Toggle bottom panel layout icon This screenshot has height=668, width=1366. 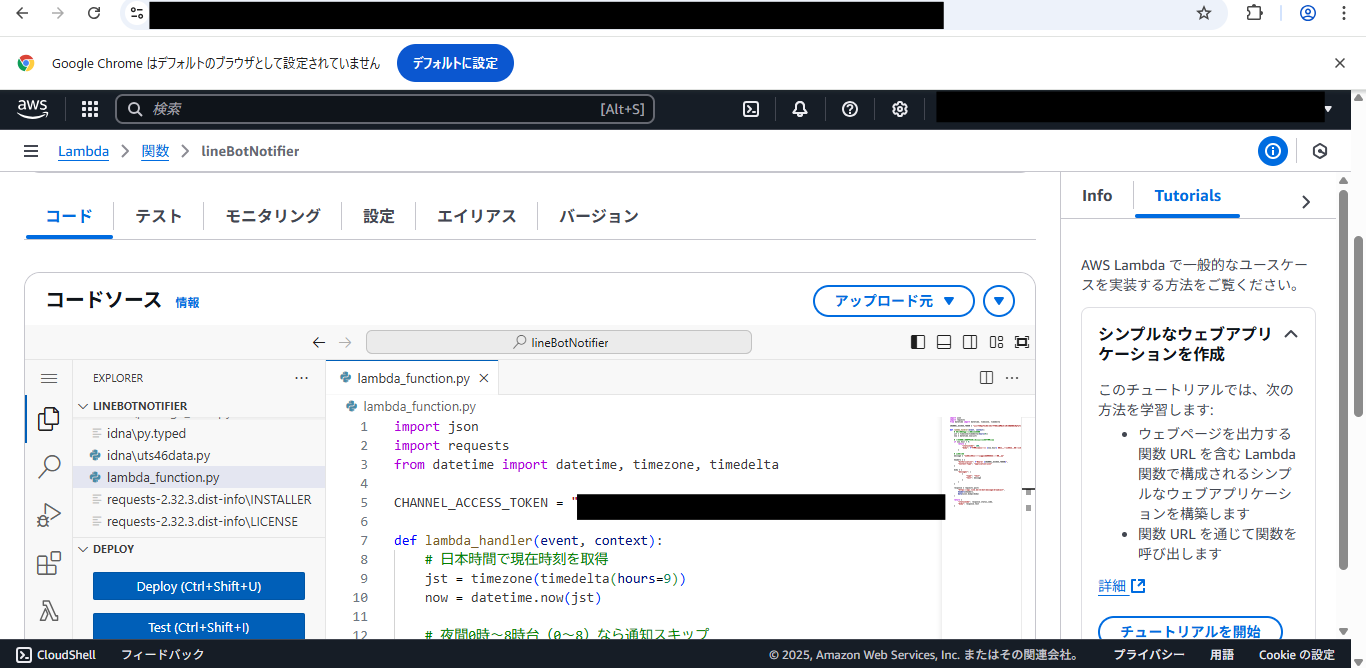coord(944,342)
